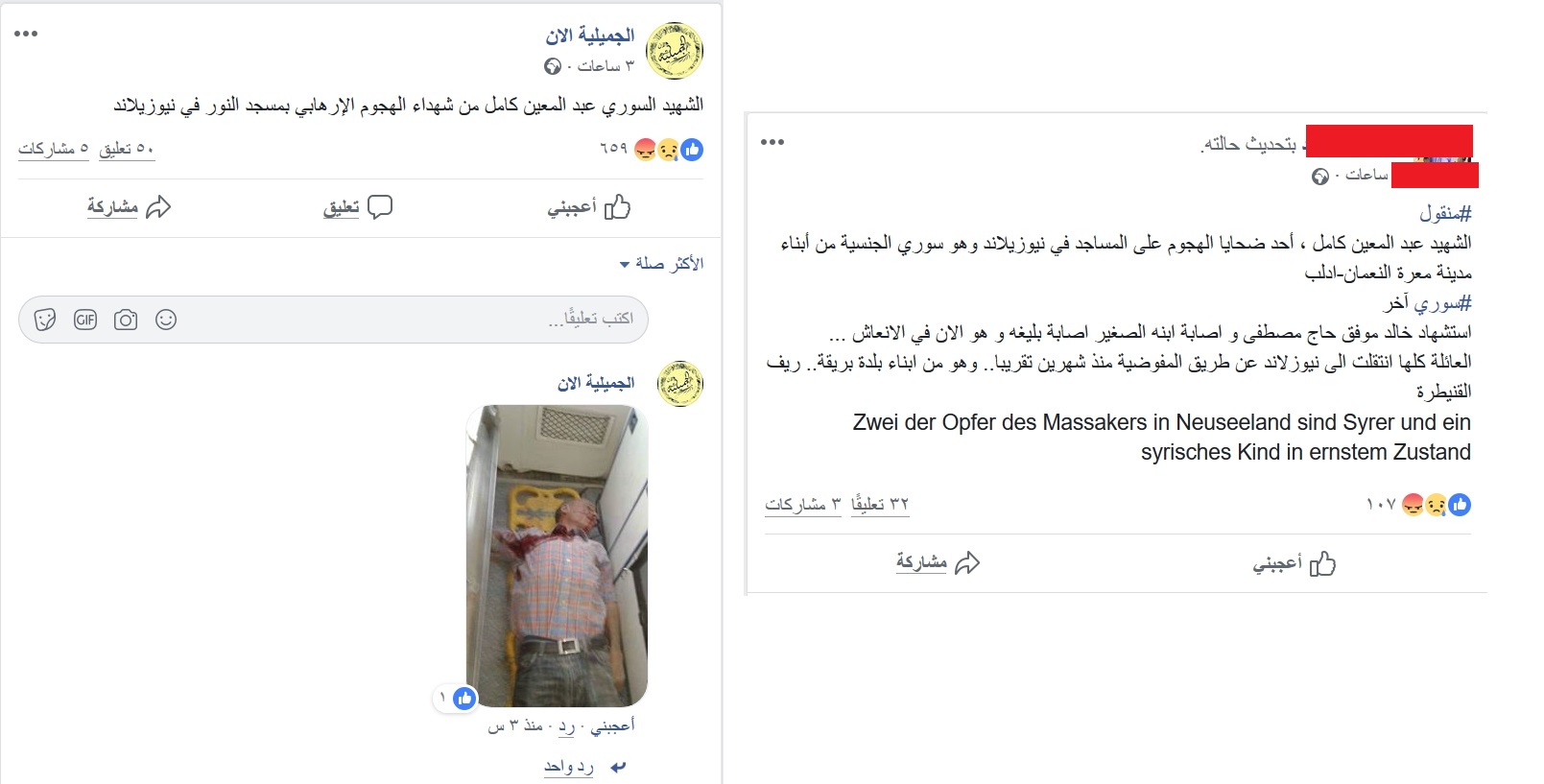Click the مشاركة share action on right post
The width and height of the screenshot is (1544, 784).
coord(938,562)
